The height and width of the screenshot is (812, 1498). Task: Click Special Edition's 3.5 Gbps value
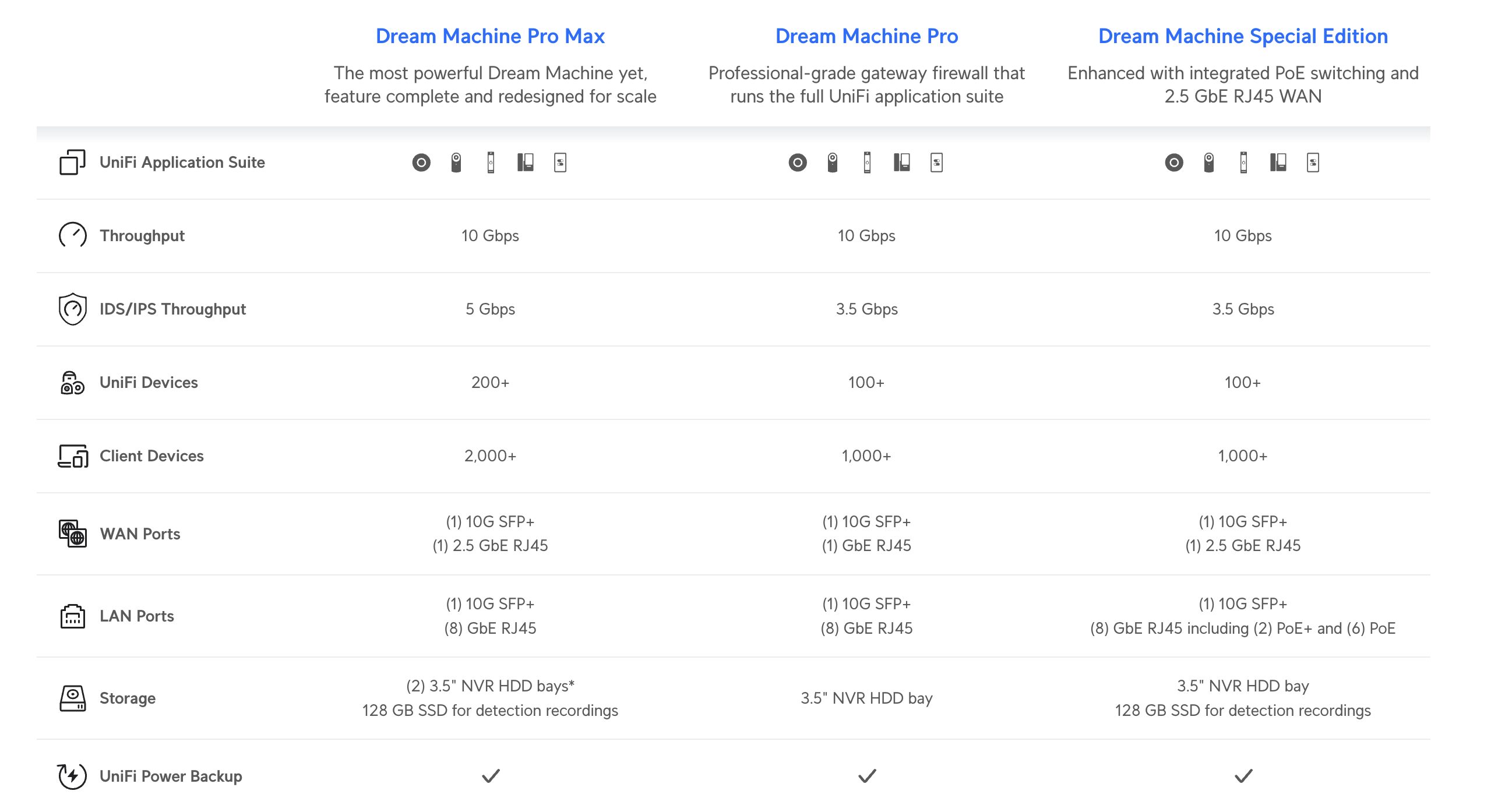(1243, 309)
